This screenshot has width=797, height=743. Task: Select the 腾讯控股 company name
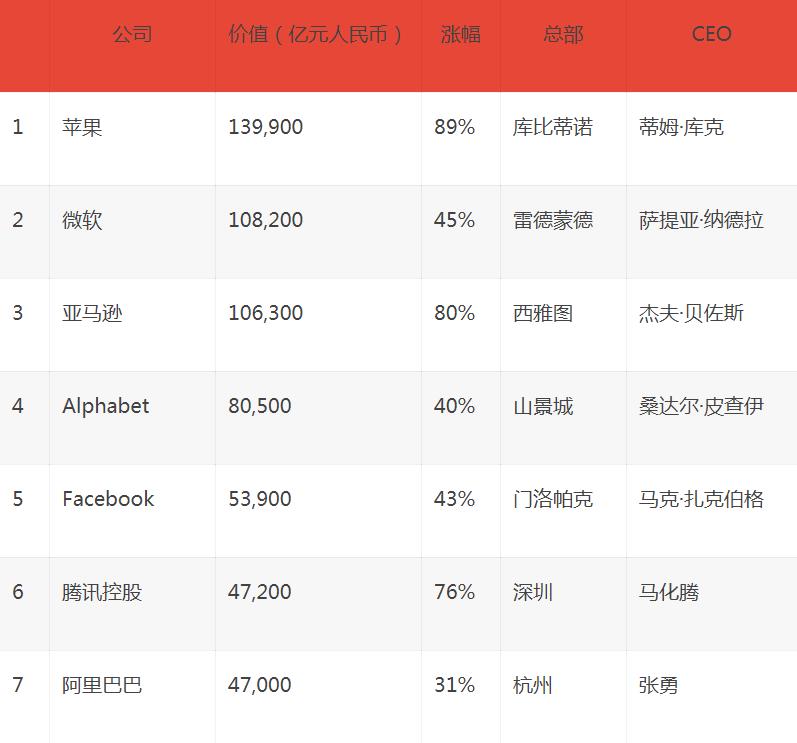tap(102, 592)
